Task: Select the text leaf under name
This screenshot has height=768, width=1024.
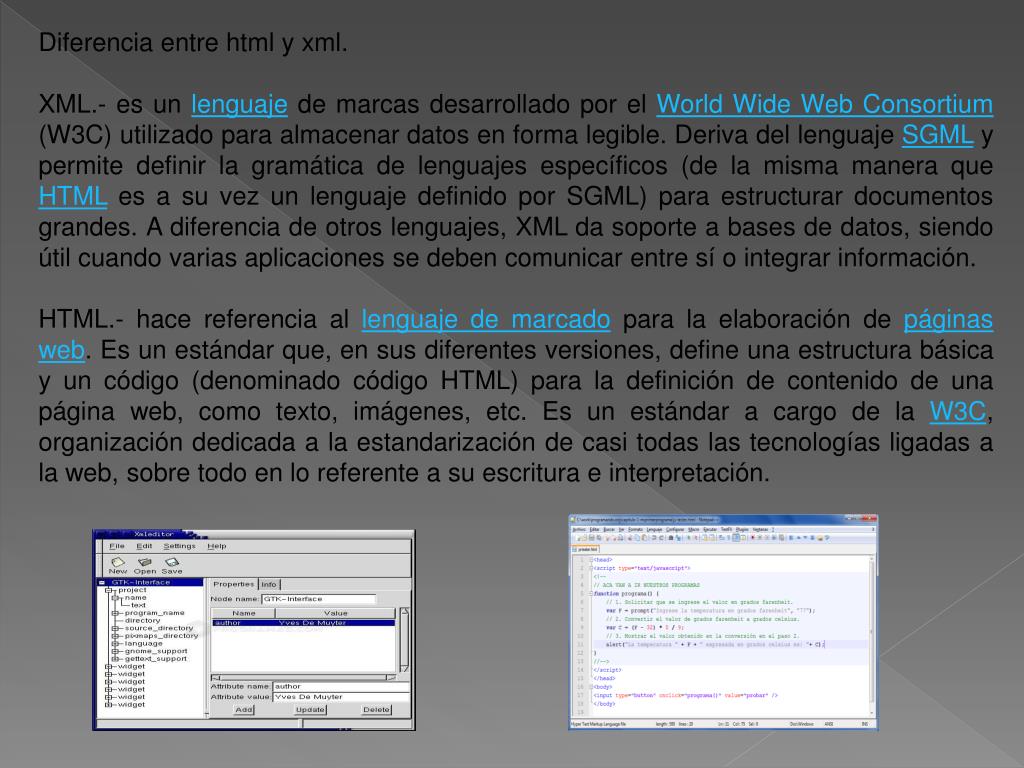Action: [138, 605]
